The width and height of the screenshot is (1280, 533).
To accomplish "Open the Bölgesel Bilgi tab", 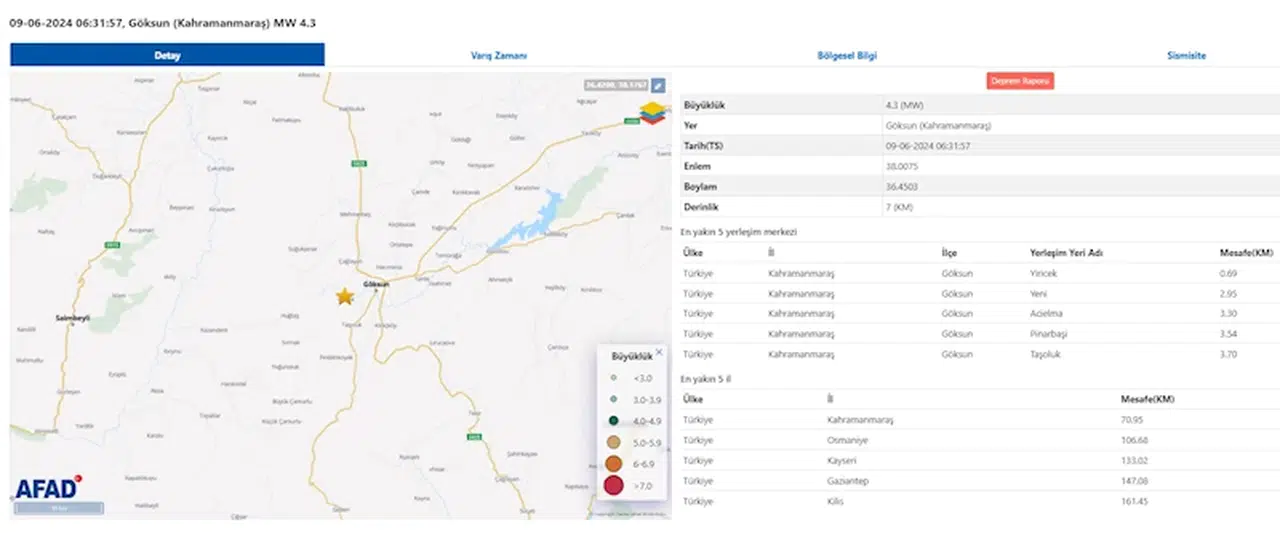I will click(x=847, y=56).
